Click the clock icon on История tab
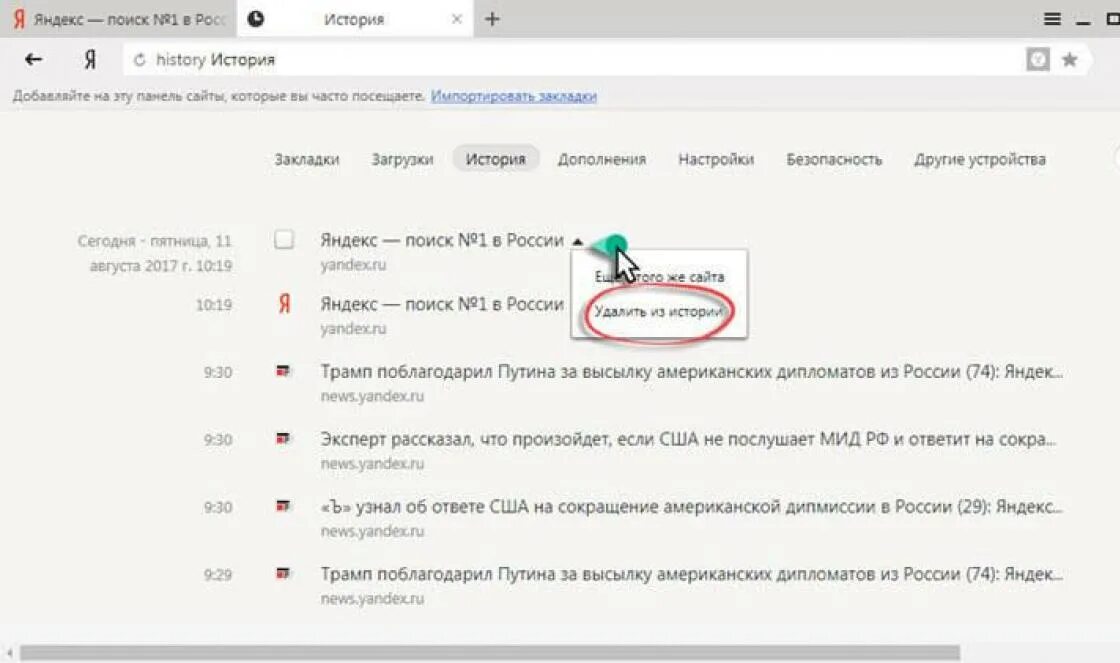This screenshot has height=663, width=1120. (256, 19)
